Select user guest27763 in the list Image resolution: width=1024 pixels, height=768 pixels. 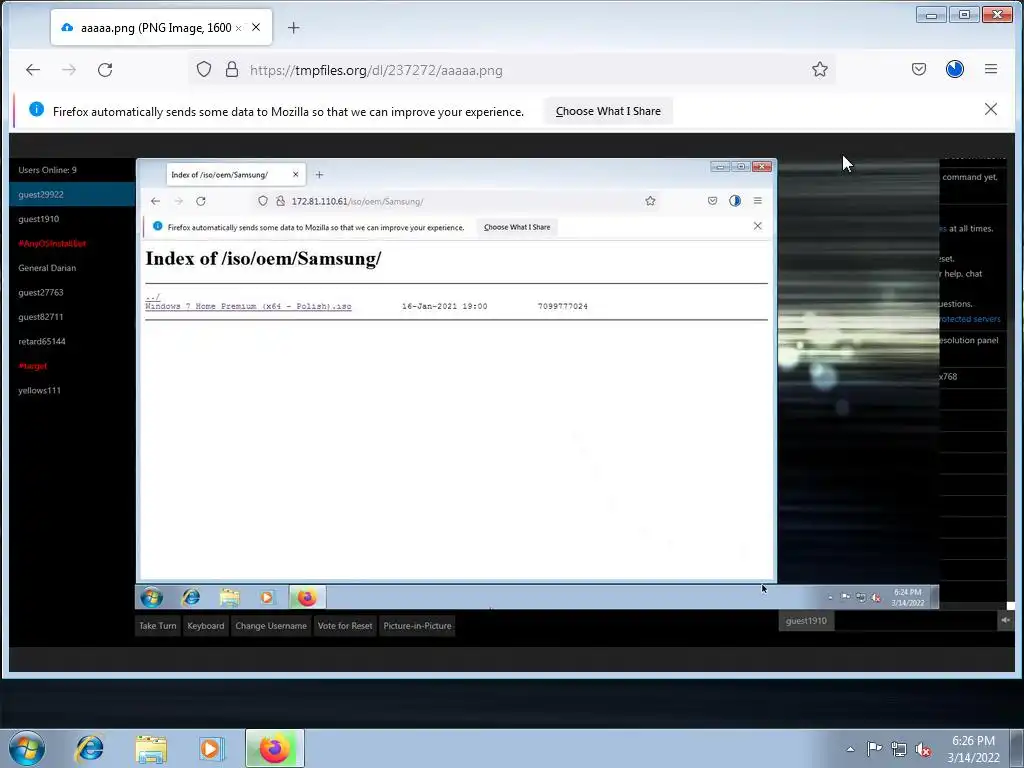(x=72, y=293)
